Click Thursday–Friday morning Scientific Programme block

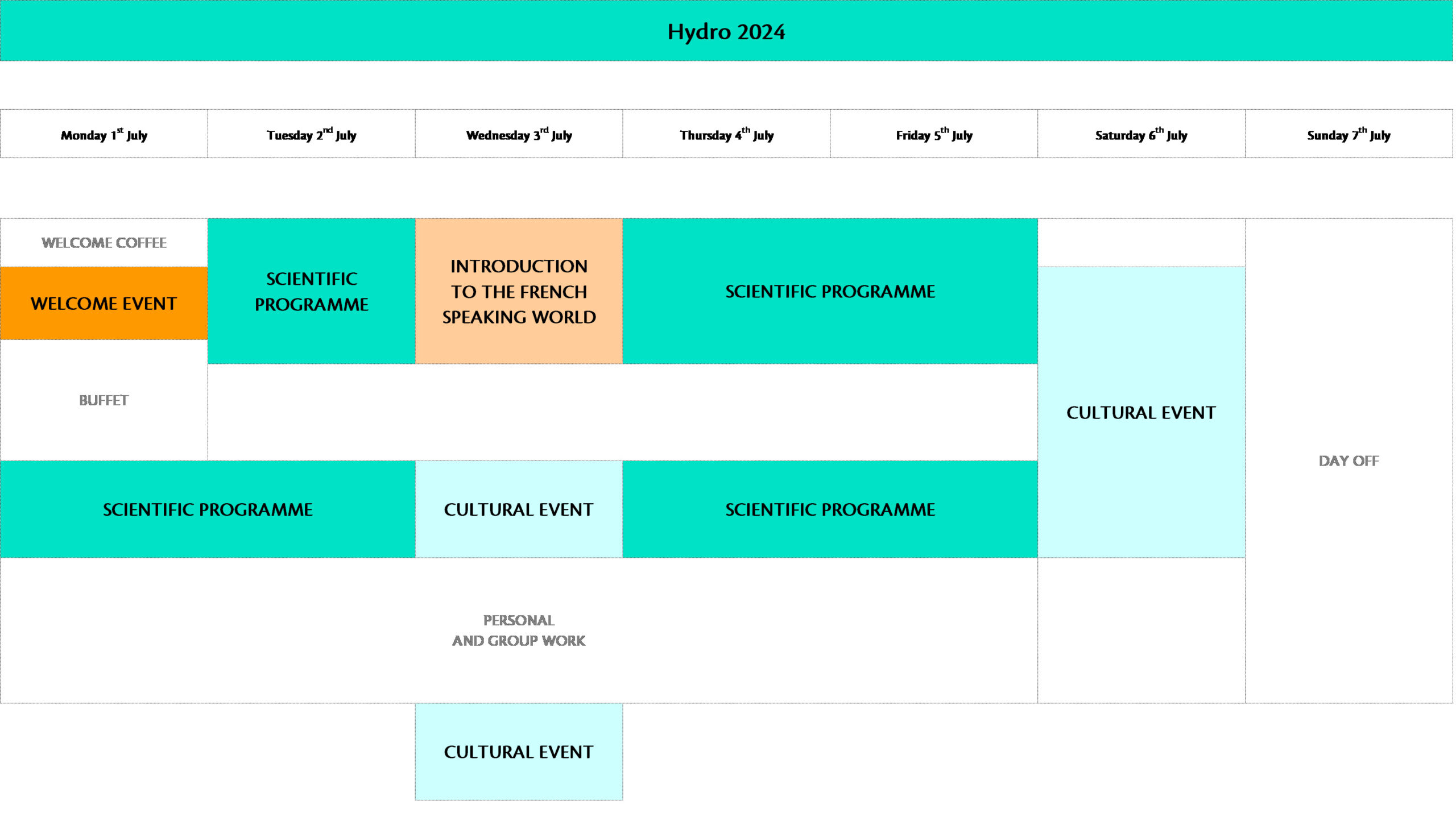pyautogui.click(x=830, y=291)
